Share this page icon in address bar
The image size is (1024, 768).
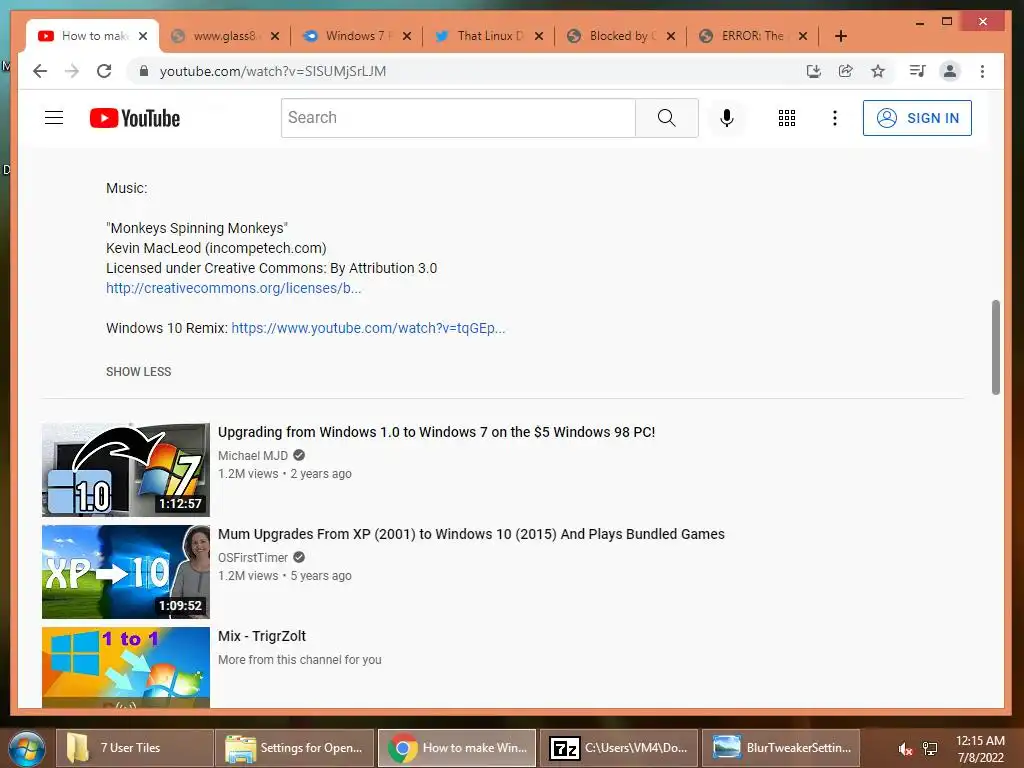pos(846,71)
